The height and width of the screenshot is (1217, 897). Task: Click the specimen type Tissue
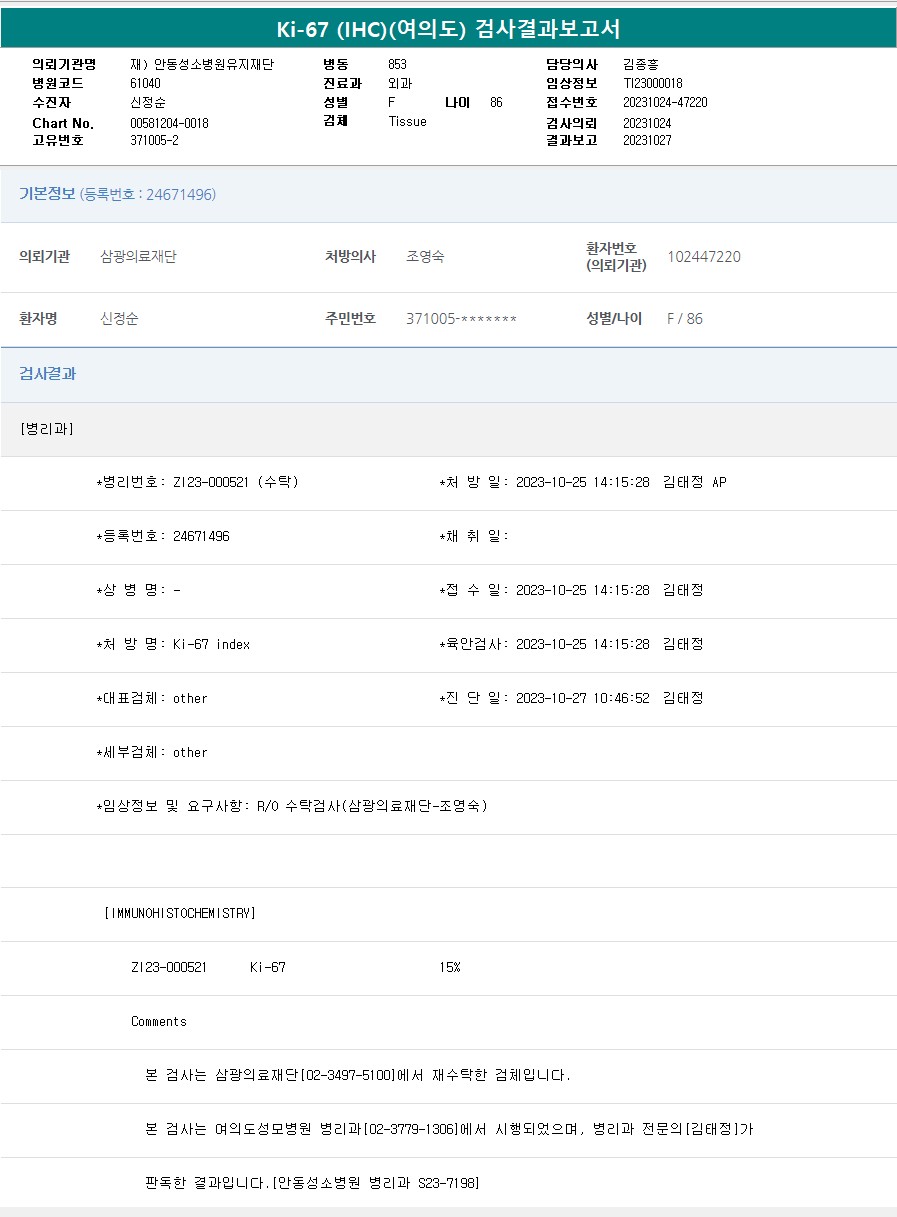point(407,122)
